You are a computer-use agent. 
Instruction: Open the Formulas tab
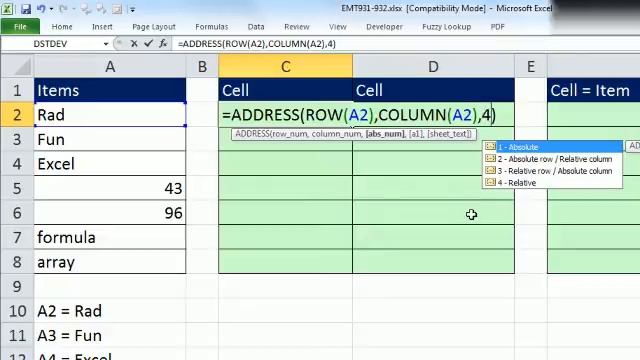[x=211, y=27]
